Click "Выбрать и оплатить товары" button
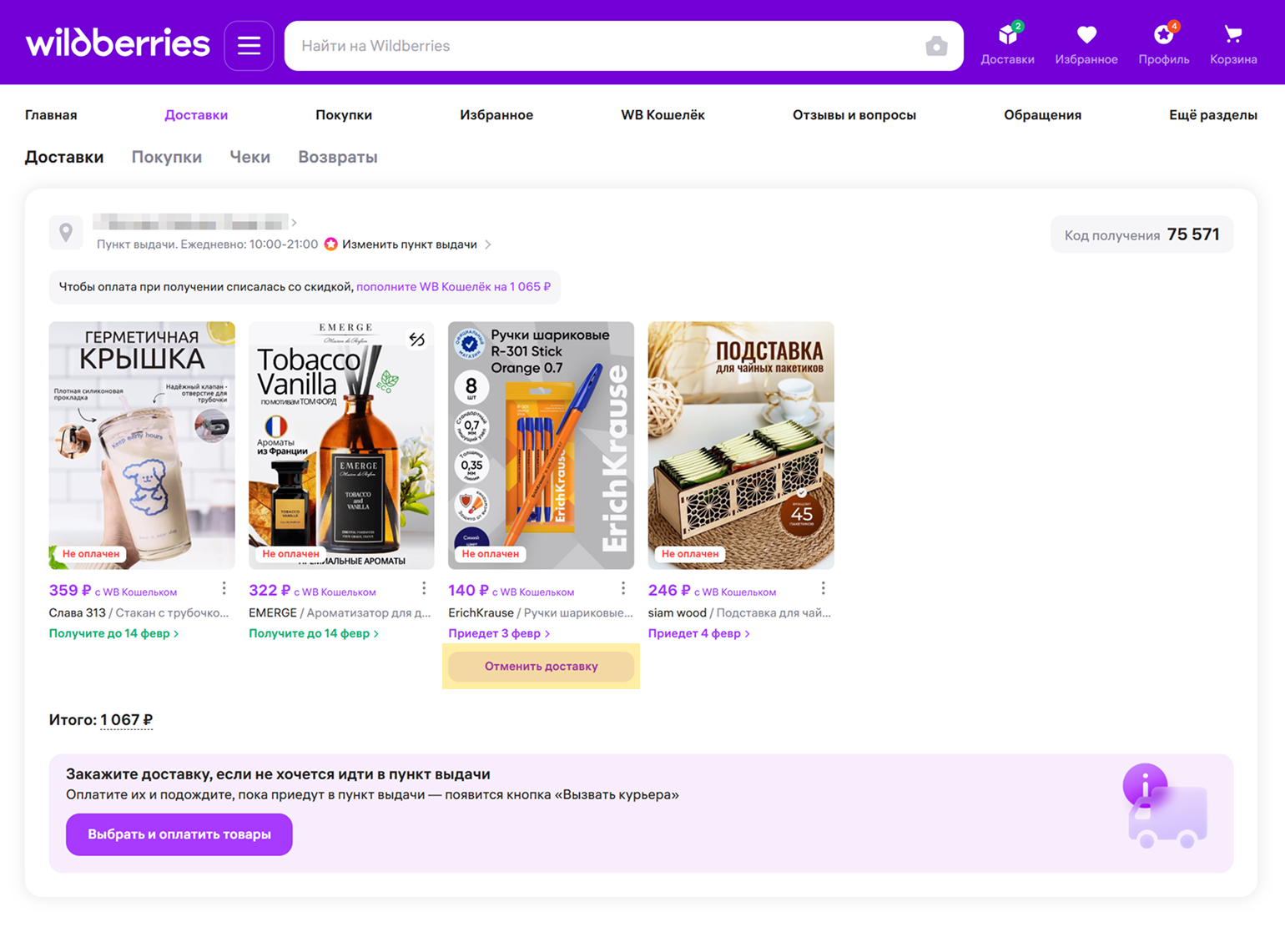This screenshot has width=1285, height=952. pyautogui.click(x=179, y=834)
